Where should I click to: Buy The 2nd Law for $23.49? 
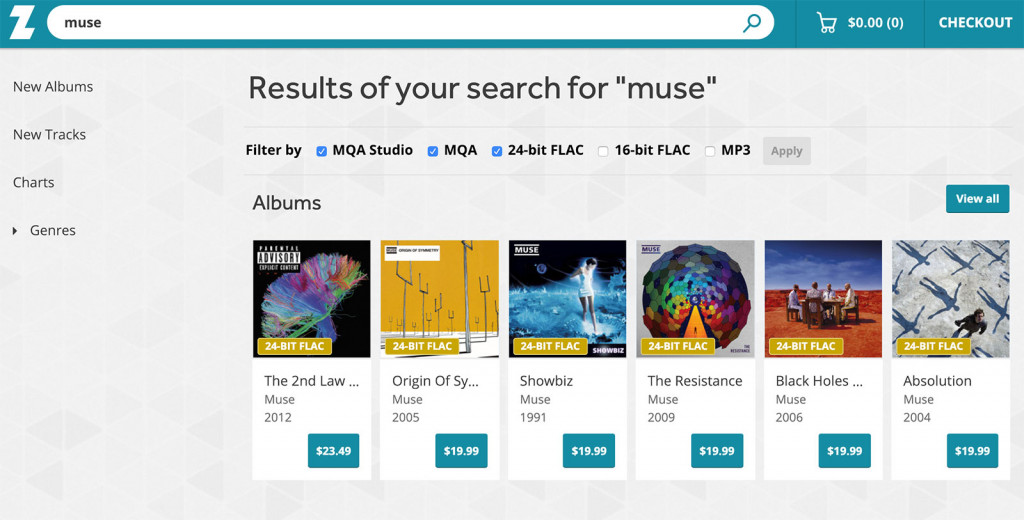333,451
